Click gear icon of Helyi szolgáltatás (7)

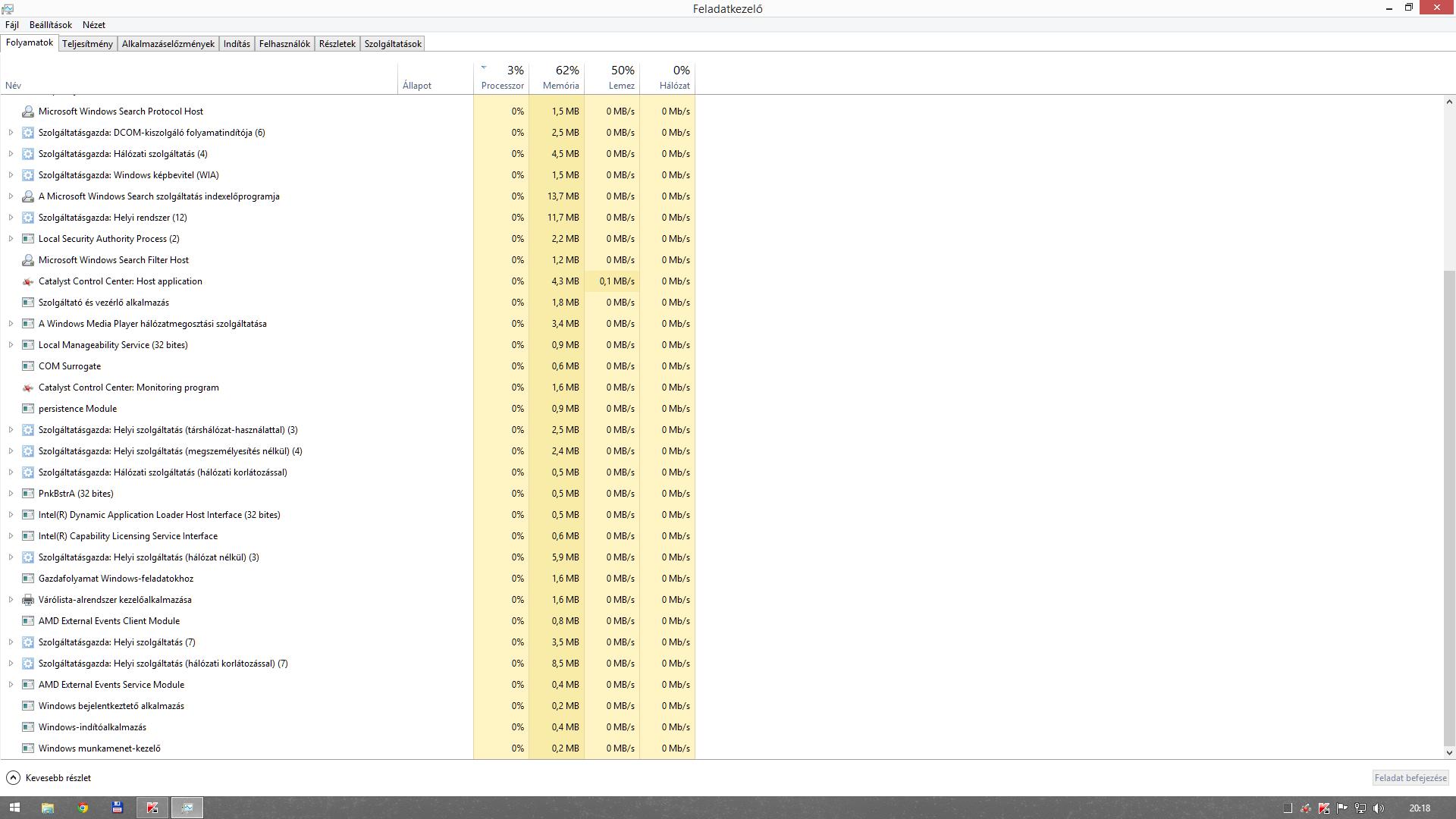pyautogui.click(x=28, y=642)
